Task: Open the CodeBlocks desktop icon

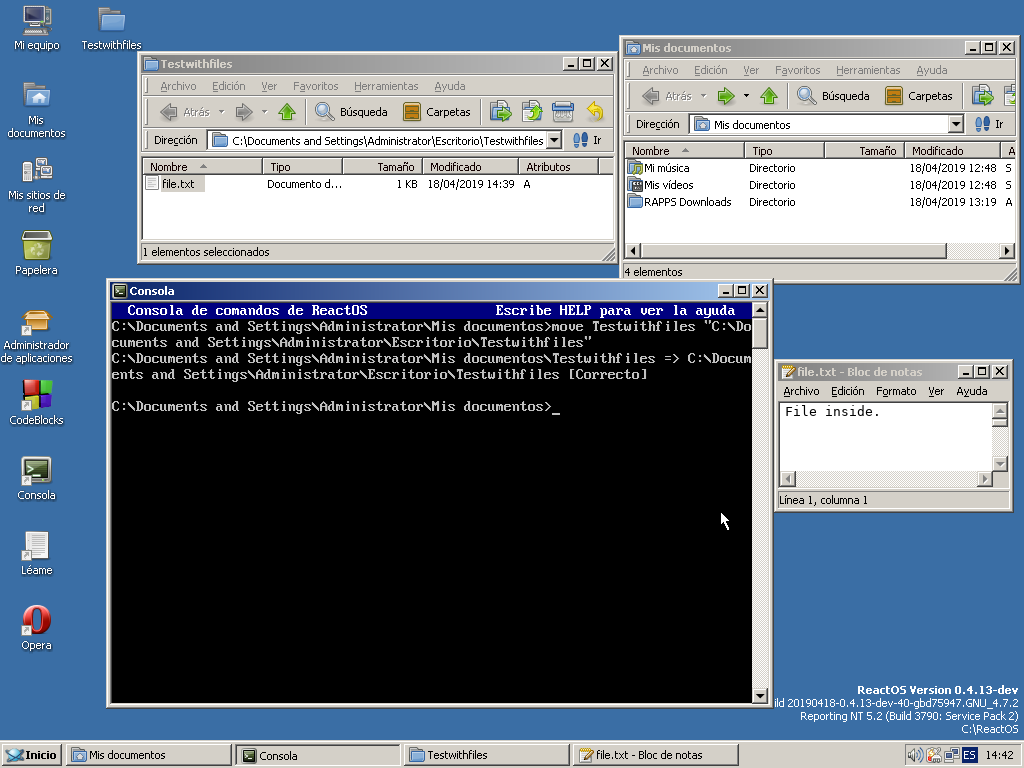Action: click(36, 396)
